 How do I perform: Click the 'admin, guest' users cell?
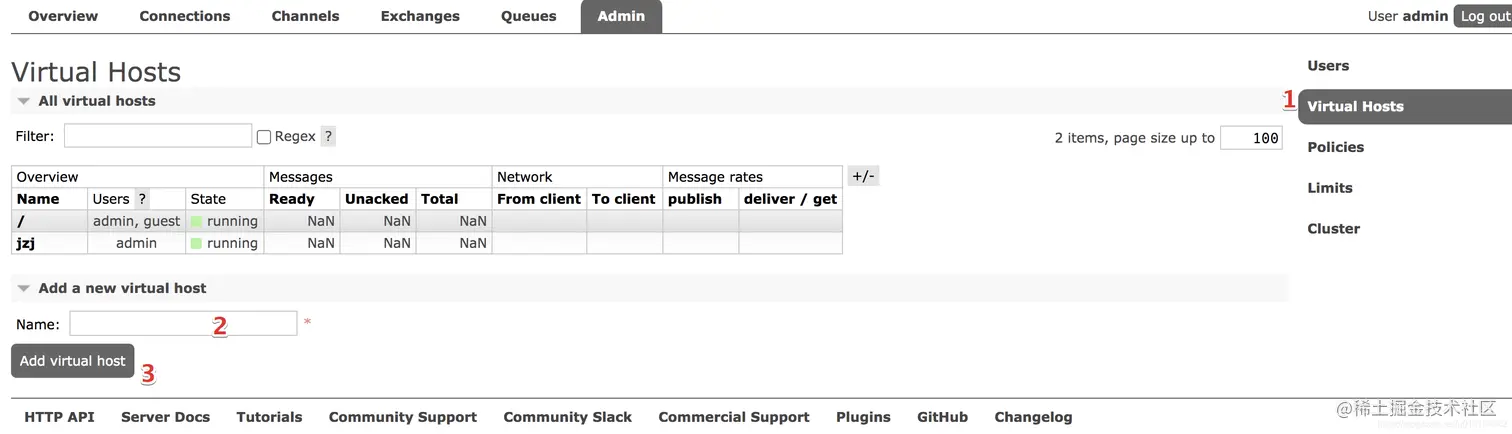click(x=137, y=221)
